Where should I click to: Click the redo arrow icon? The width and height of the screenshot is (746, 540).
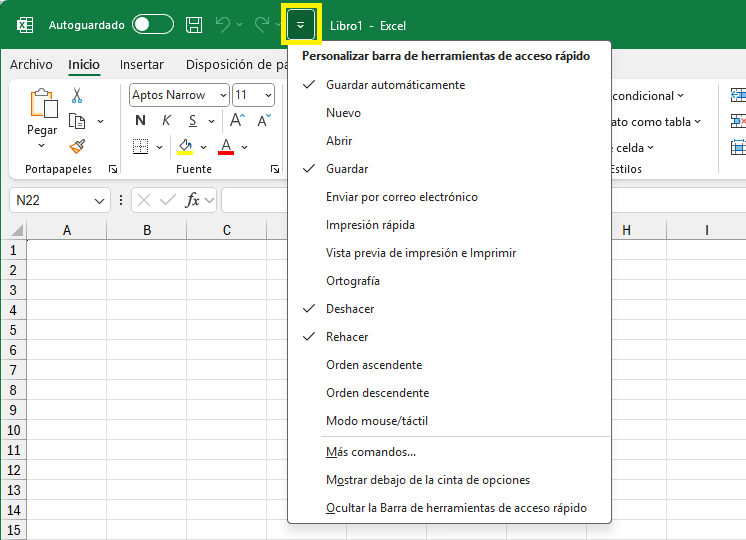click(x=262, y=25)
